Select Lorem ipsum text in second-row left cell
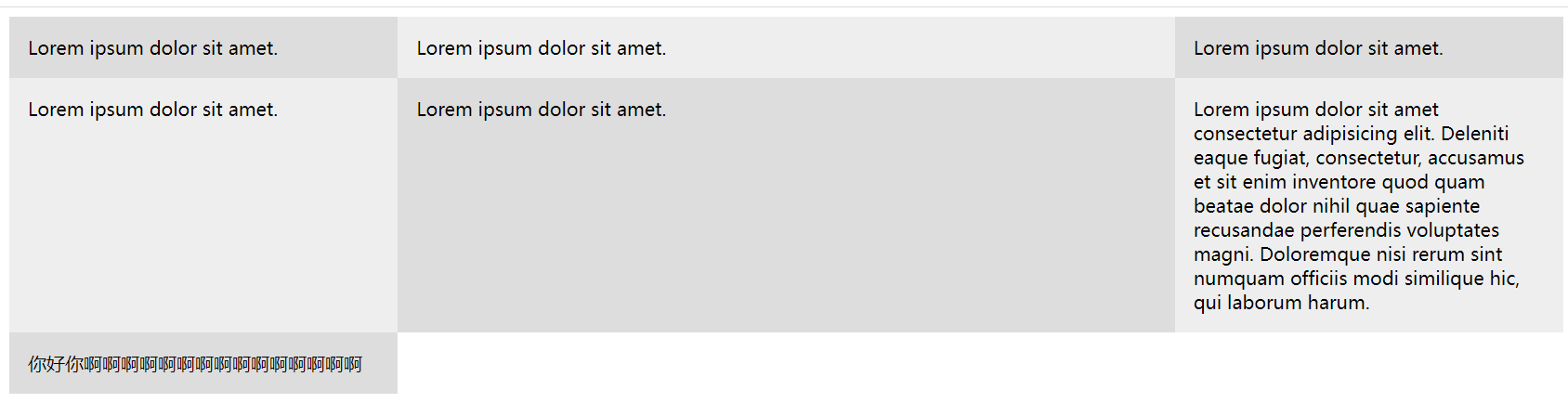 [152, 110]
